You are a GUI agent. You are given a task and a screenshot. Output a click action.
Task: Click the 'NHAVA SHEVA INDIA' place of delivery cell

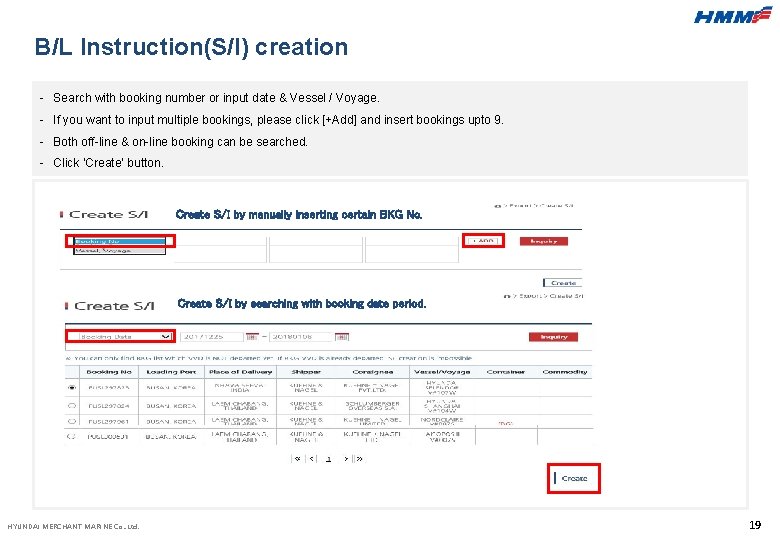pos(239,387)
